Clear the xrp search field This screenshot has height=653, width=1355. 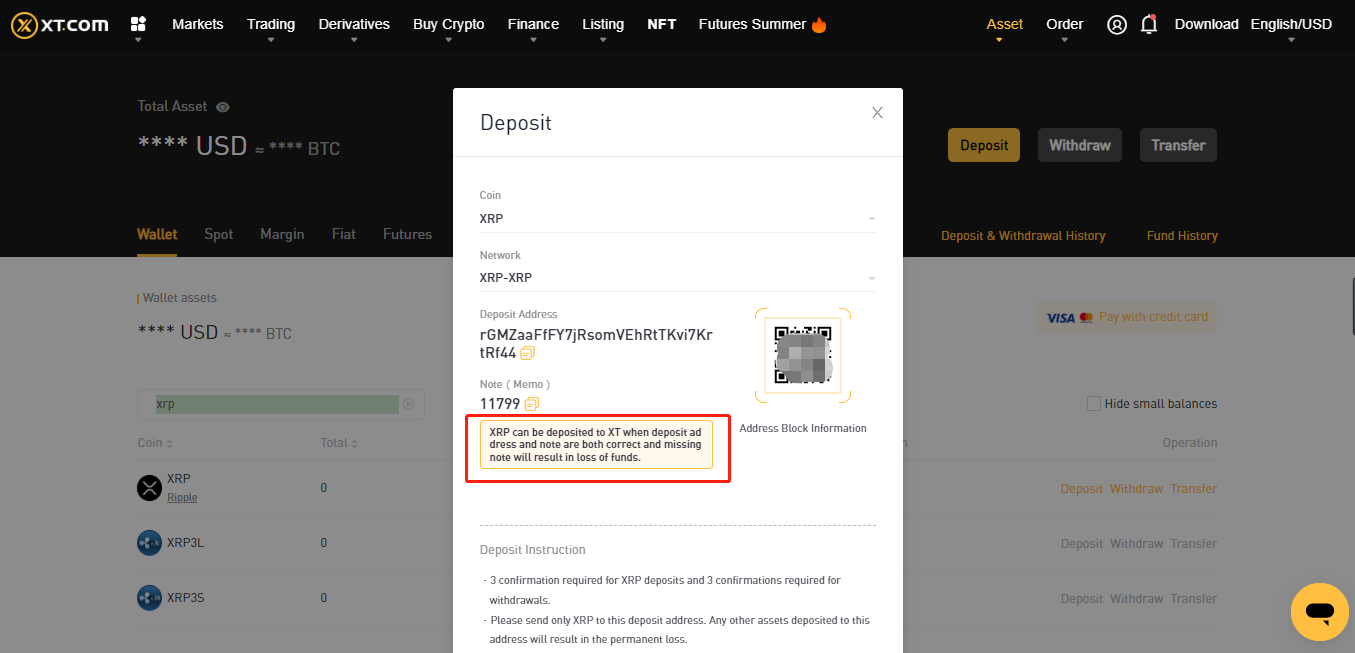pos(408,403)
